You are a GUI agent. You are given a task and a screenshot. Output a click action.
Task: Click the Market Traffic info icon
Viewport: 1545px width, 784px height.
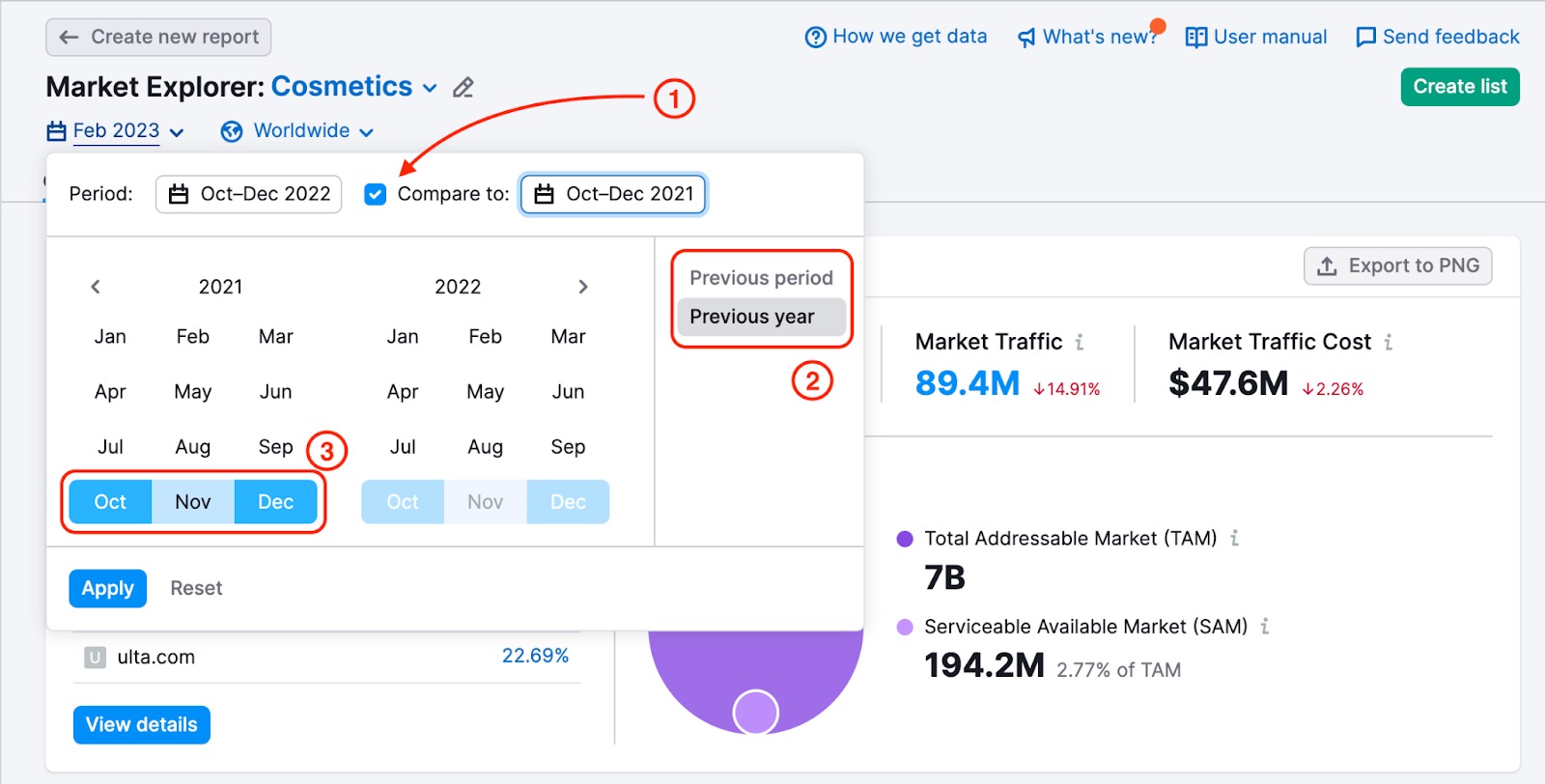[x=1080, y=342]
